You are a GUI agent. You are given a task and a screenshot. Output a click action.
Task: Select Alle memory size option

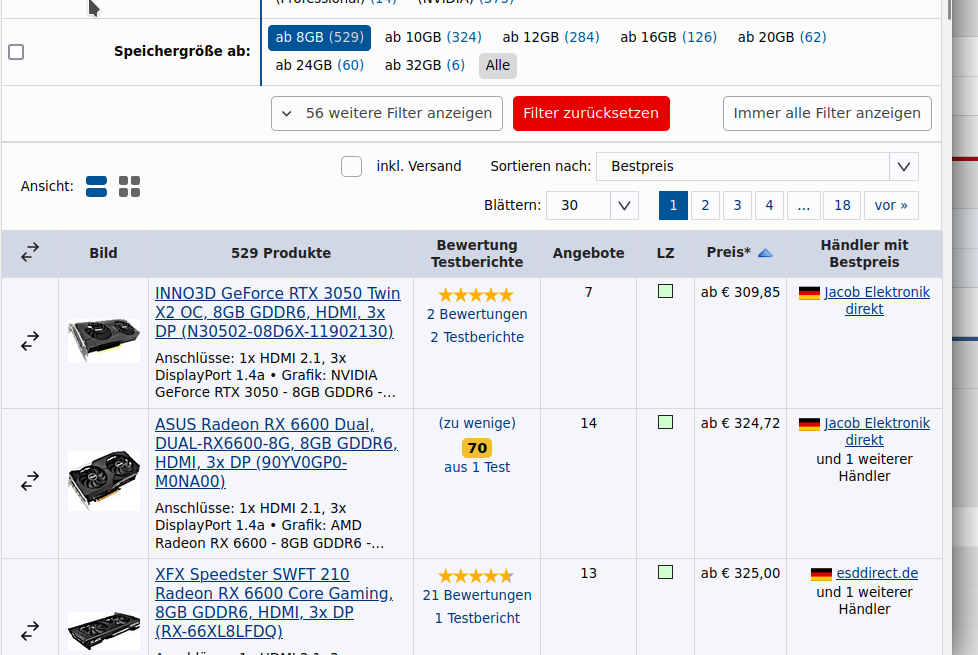tap(498, 66)
